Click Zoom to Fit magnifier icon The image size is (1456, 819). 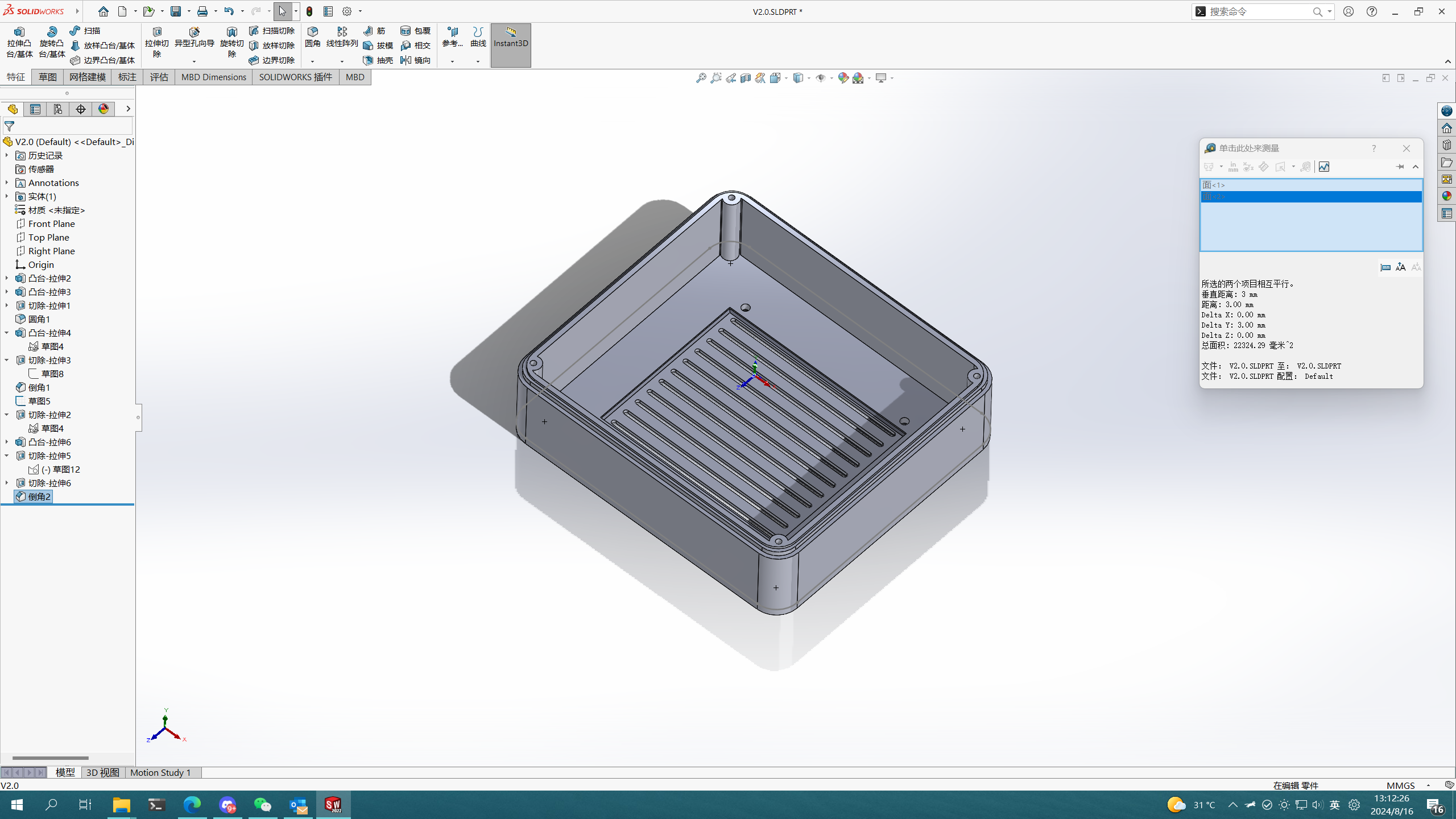[701, 78]
